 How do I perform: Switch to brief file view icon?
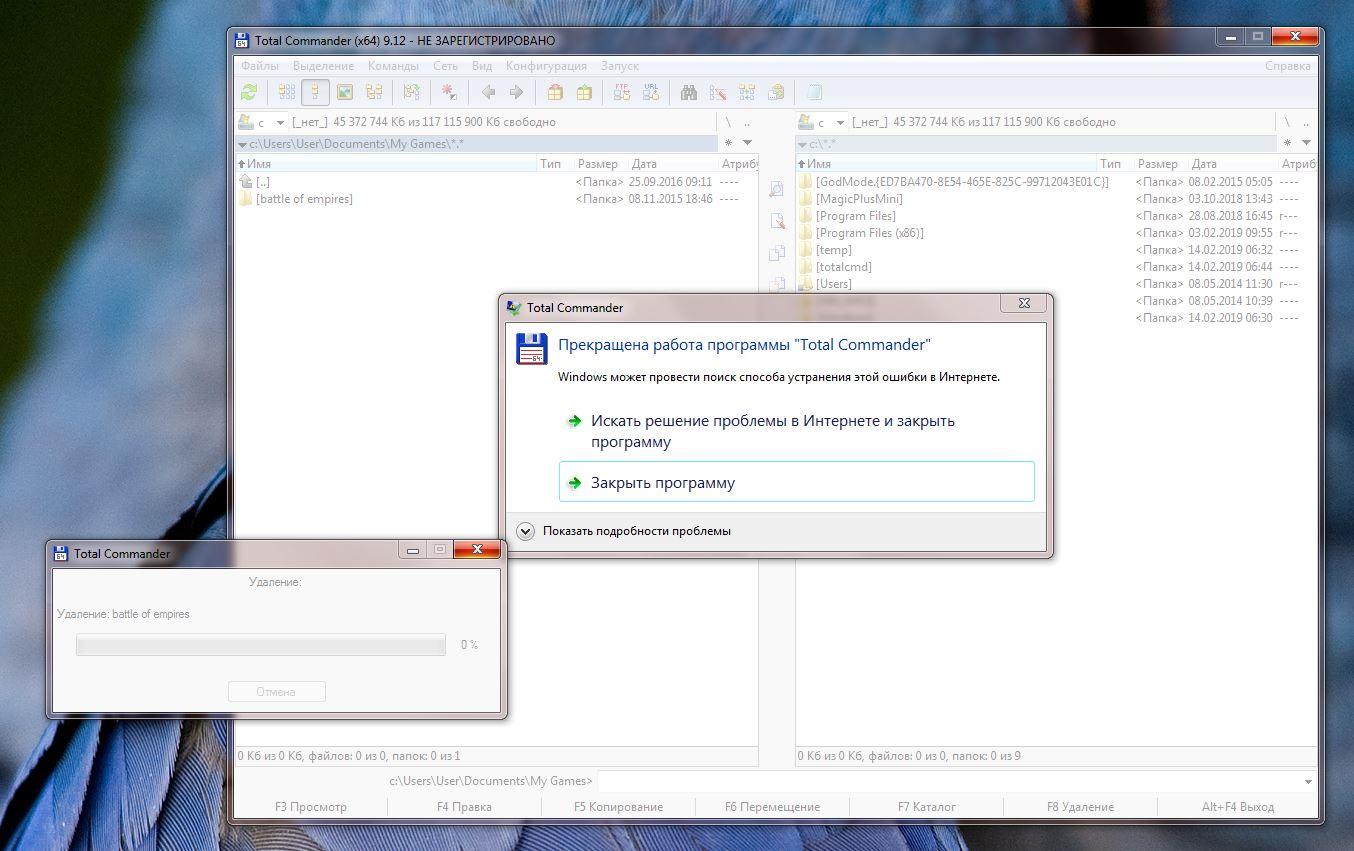coord(287,92)
